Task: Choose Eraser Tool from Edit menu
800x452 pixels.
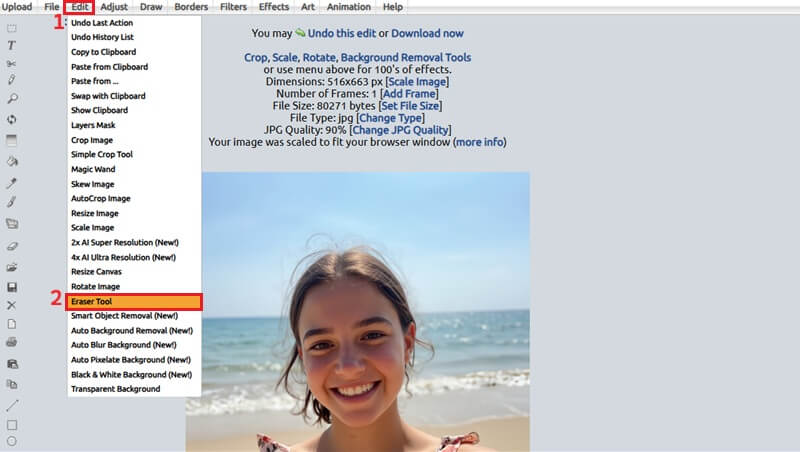Action: (134, 302)
